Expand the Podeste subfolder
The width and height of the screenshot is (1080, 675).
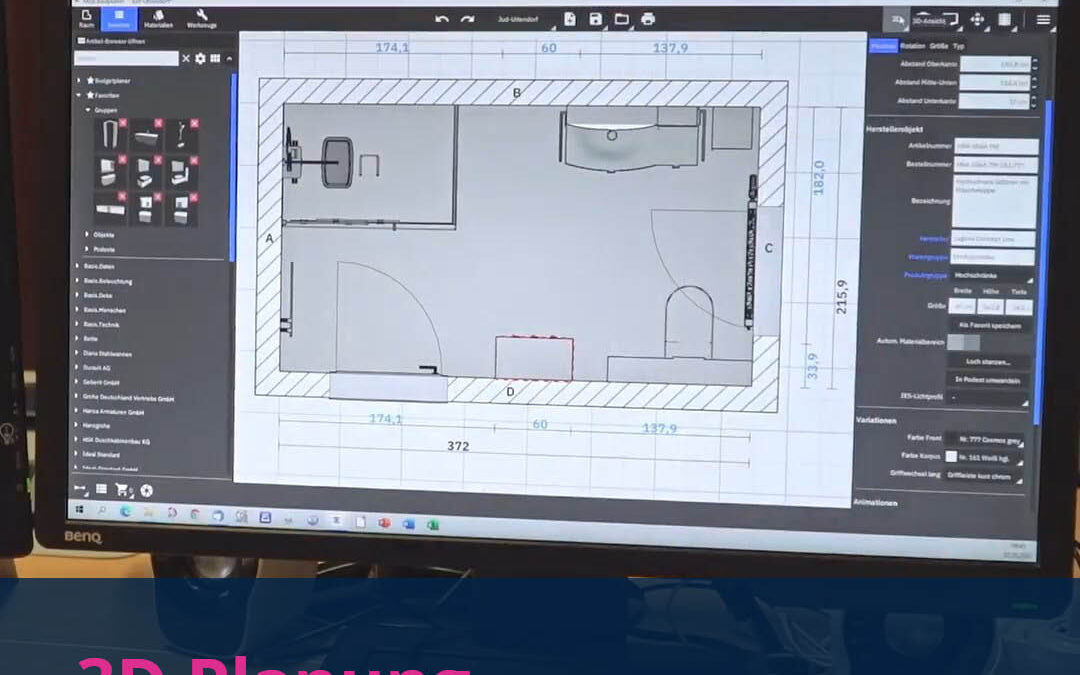87,249
